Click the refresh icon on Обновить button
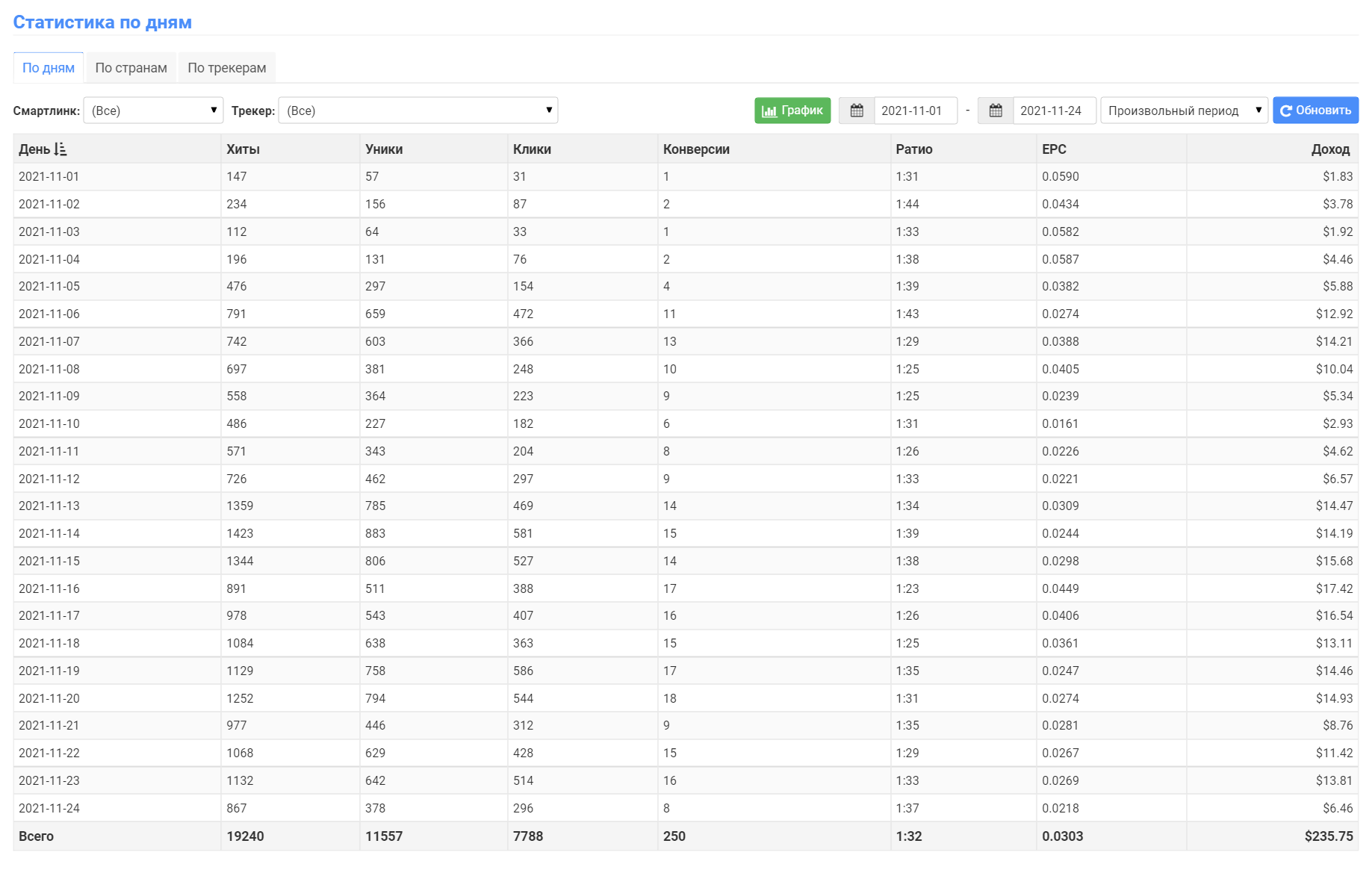Screen dimensions: 1372x870 pos(1286,111)
